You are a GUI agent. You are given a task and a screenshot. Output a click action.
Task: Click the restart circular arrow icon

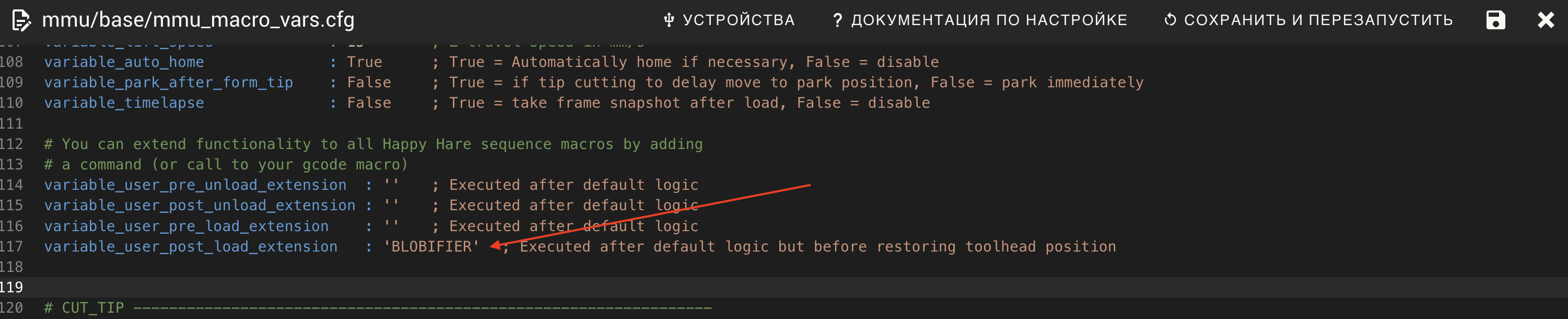[x=1170, y=20]
